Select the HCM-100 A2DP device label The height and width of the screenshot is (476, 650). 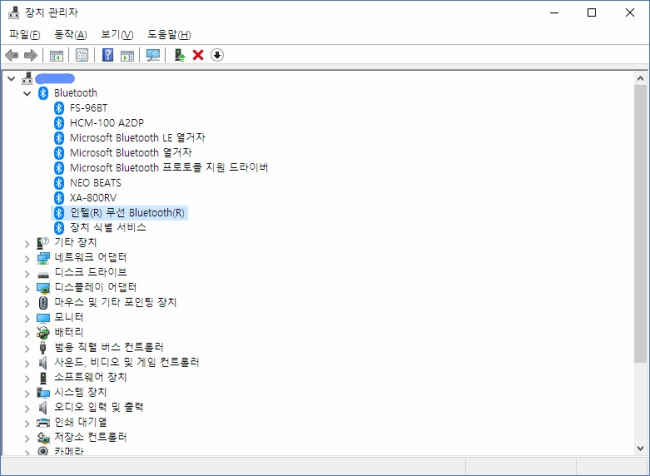coord(107,123)
